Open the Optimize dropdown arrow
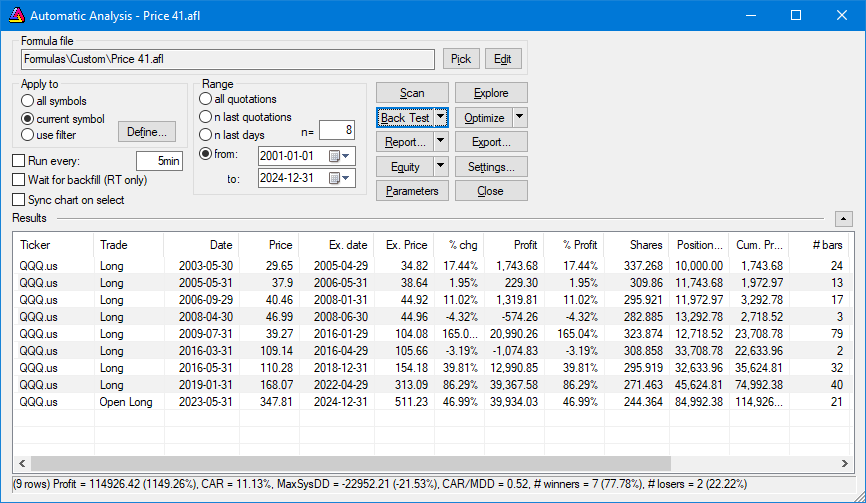The height and width of the screenshot is (503, 866). coord(519,117)
